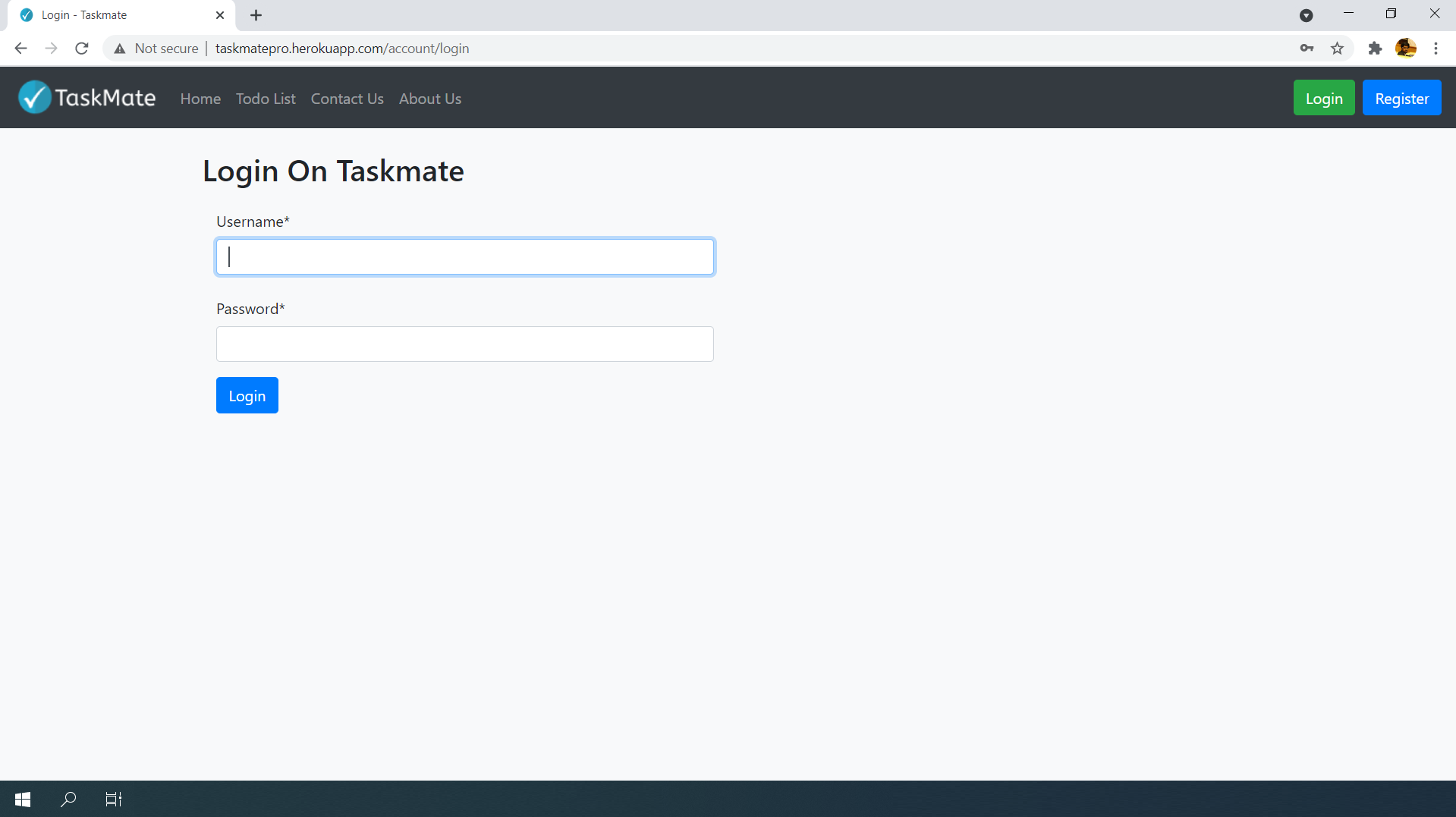Click the taskbar search icon

(68, 799)
